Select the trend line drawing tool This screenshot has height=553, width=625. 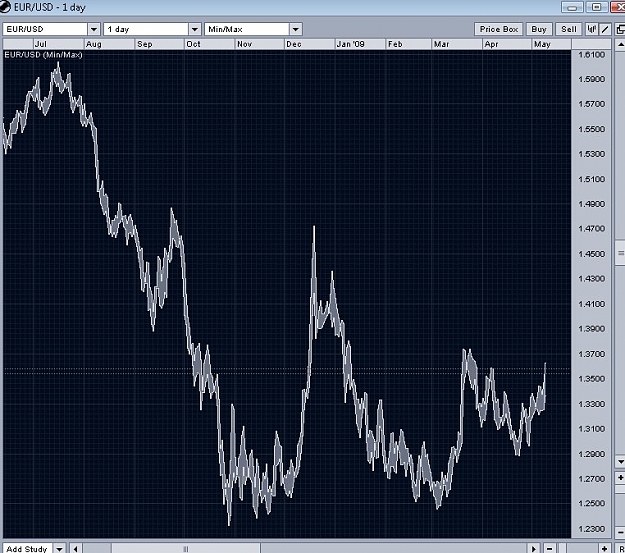[x=605, y=29]
